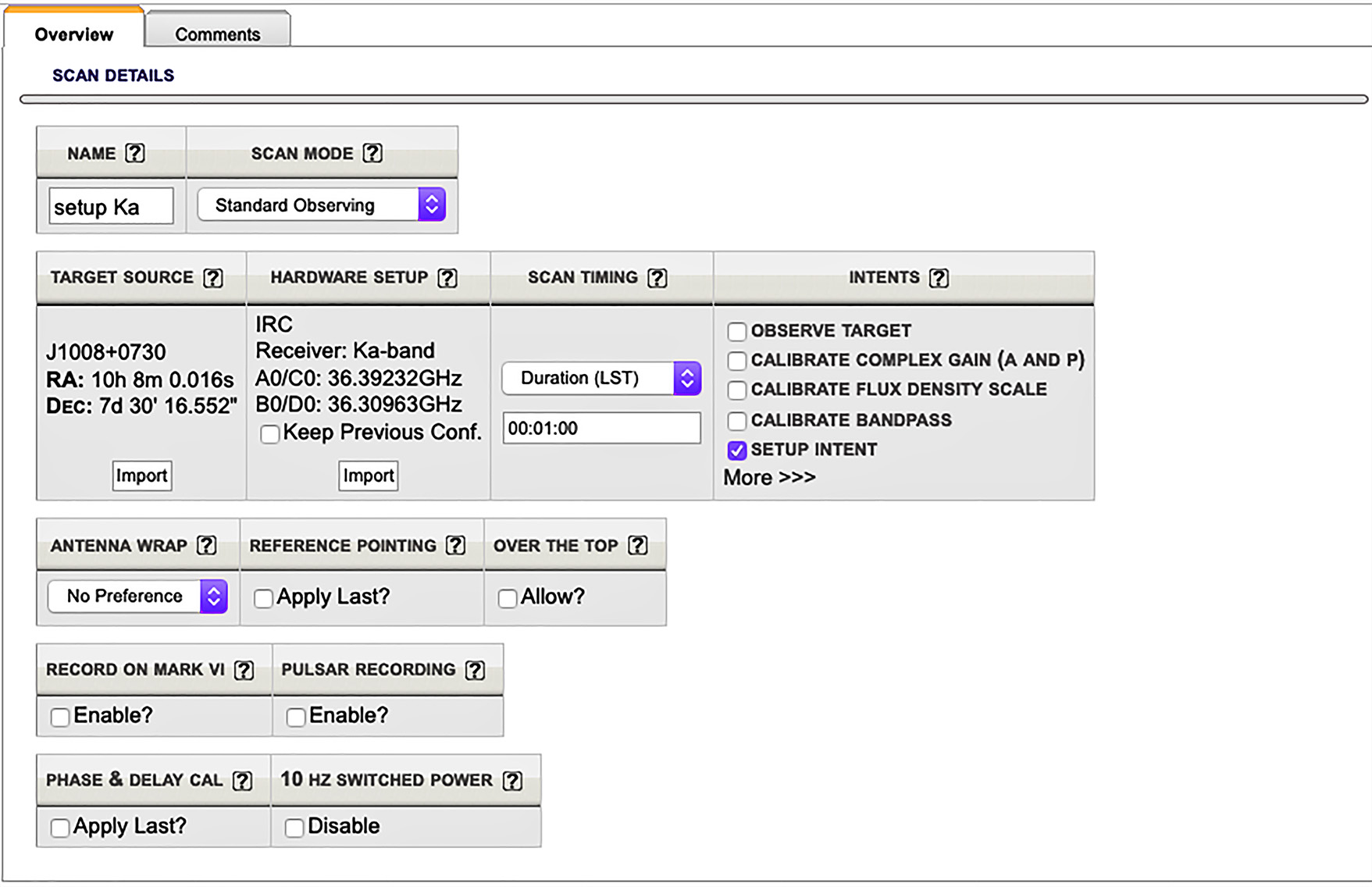This screenshot has height=887, width=1372.
Task: Open the Standard Observing scan mode dropdown
Action: [321, 205]
